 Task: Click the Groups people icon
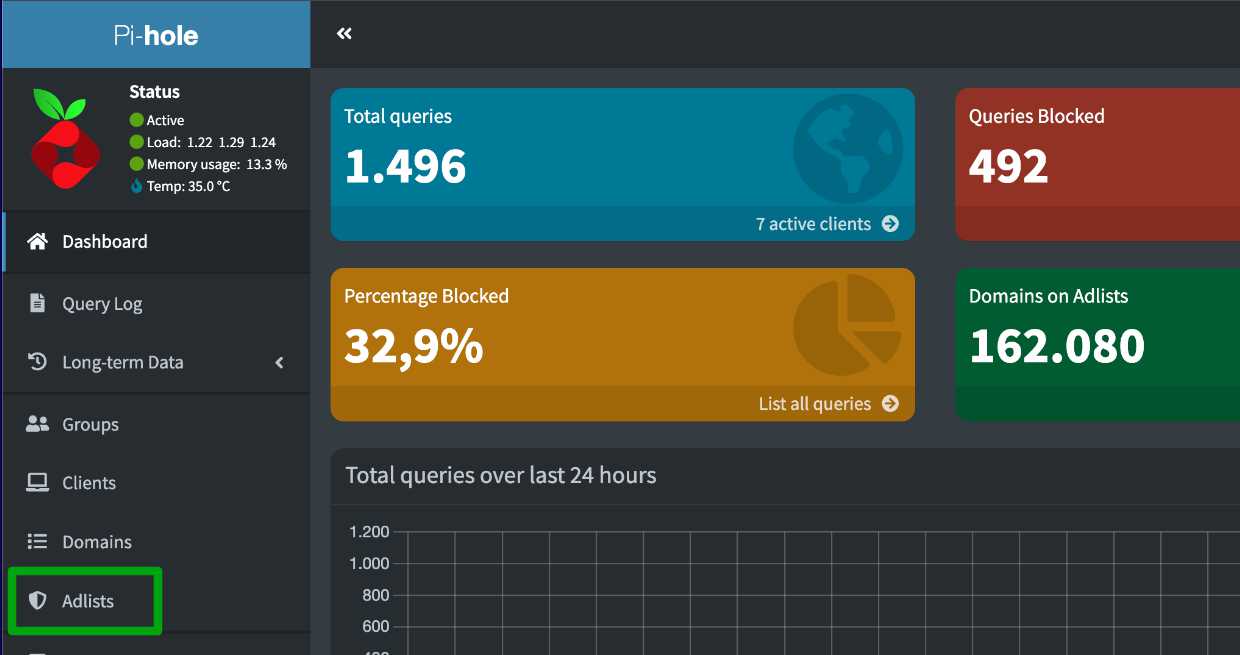37,424
